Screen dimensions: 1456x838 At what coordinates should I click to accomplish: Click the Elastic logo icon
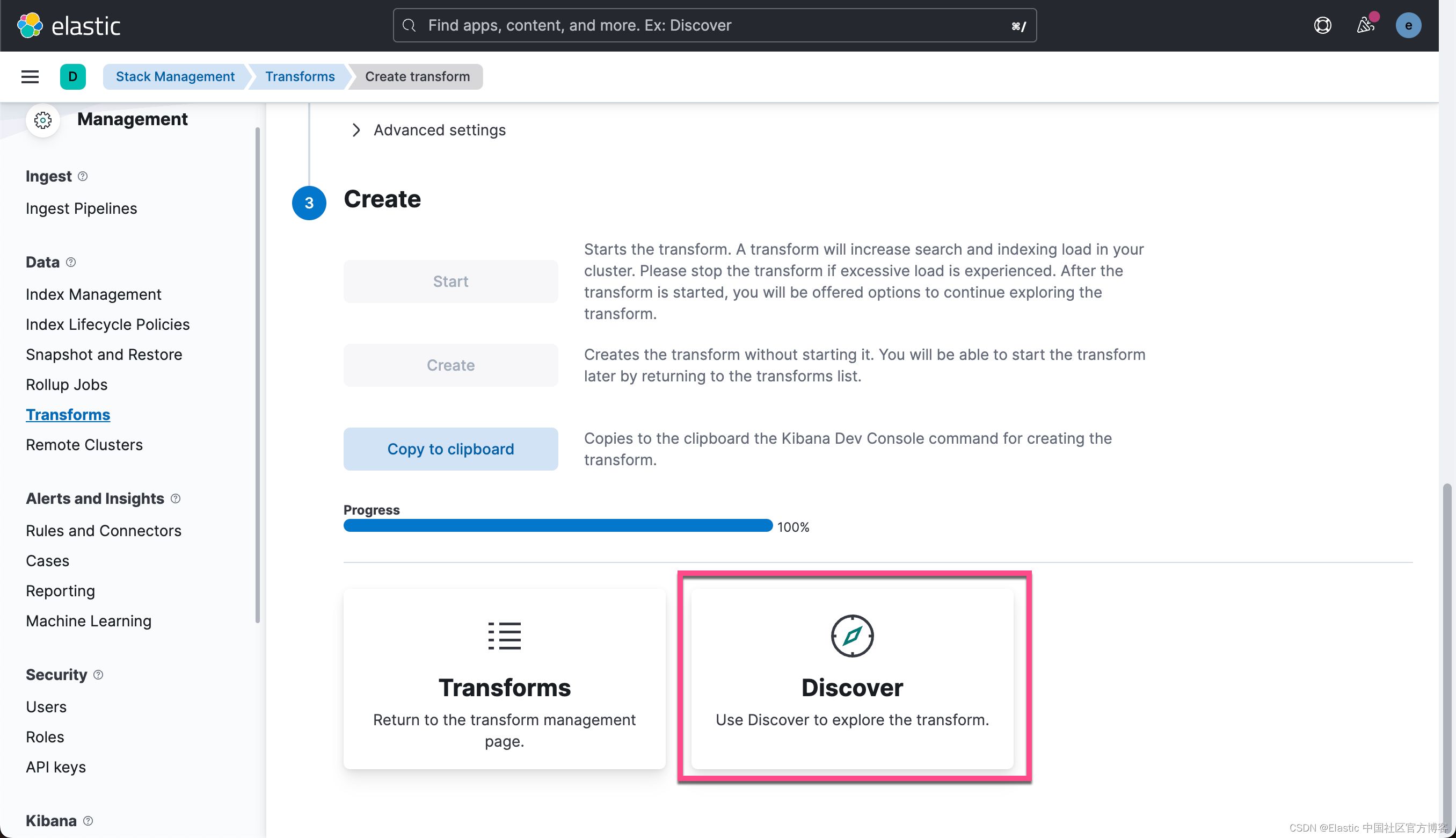tap(30, 25)
